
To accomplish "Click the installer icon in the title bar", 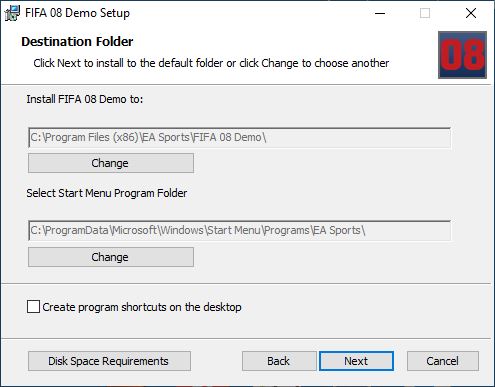I will coord(12,13).
